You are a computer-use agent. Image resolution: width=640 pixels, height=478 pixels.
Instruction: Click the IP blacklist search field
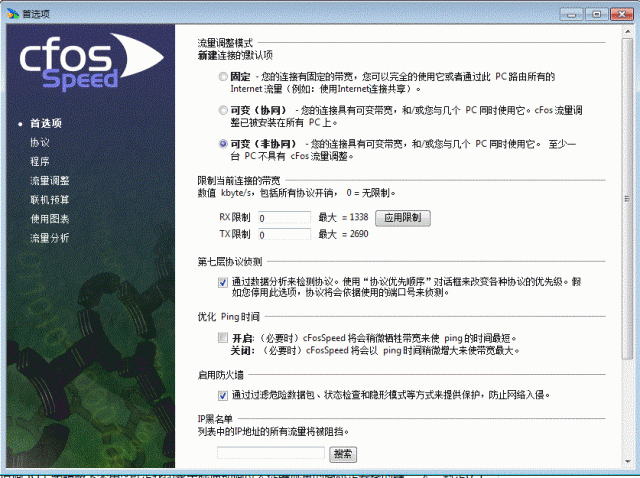[271, 453]
